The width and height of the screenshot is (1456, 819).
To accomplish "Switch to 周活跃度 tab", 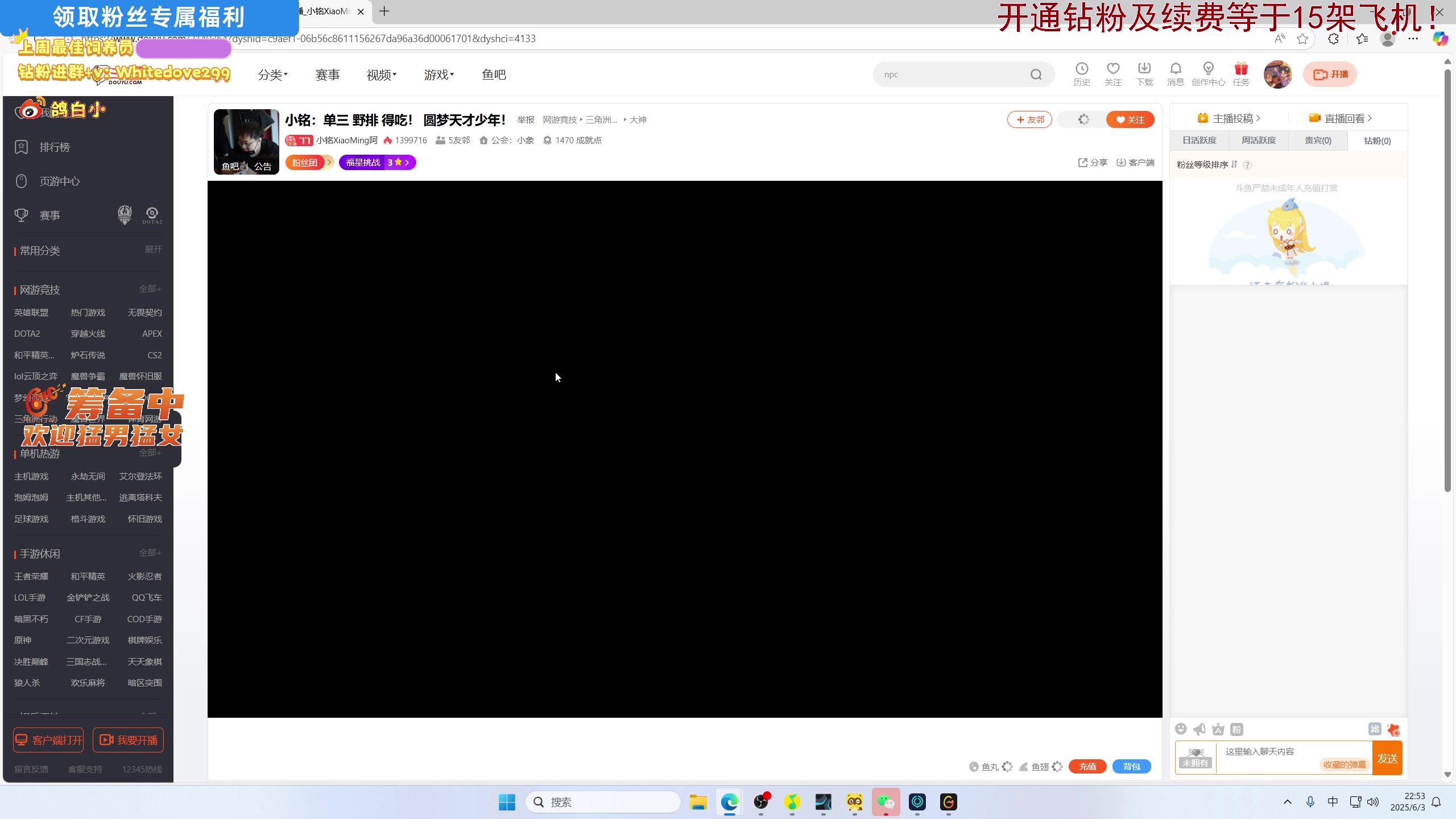I will pos(1258,140).
